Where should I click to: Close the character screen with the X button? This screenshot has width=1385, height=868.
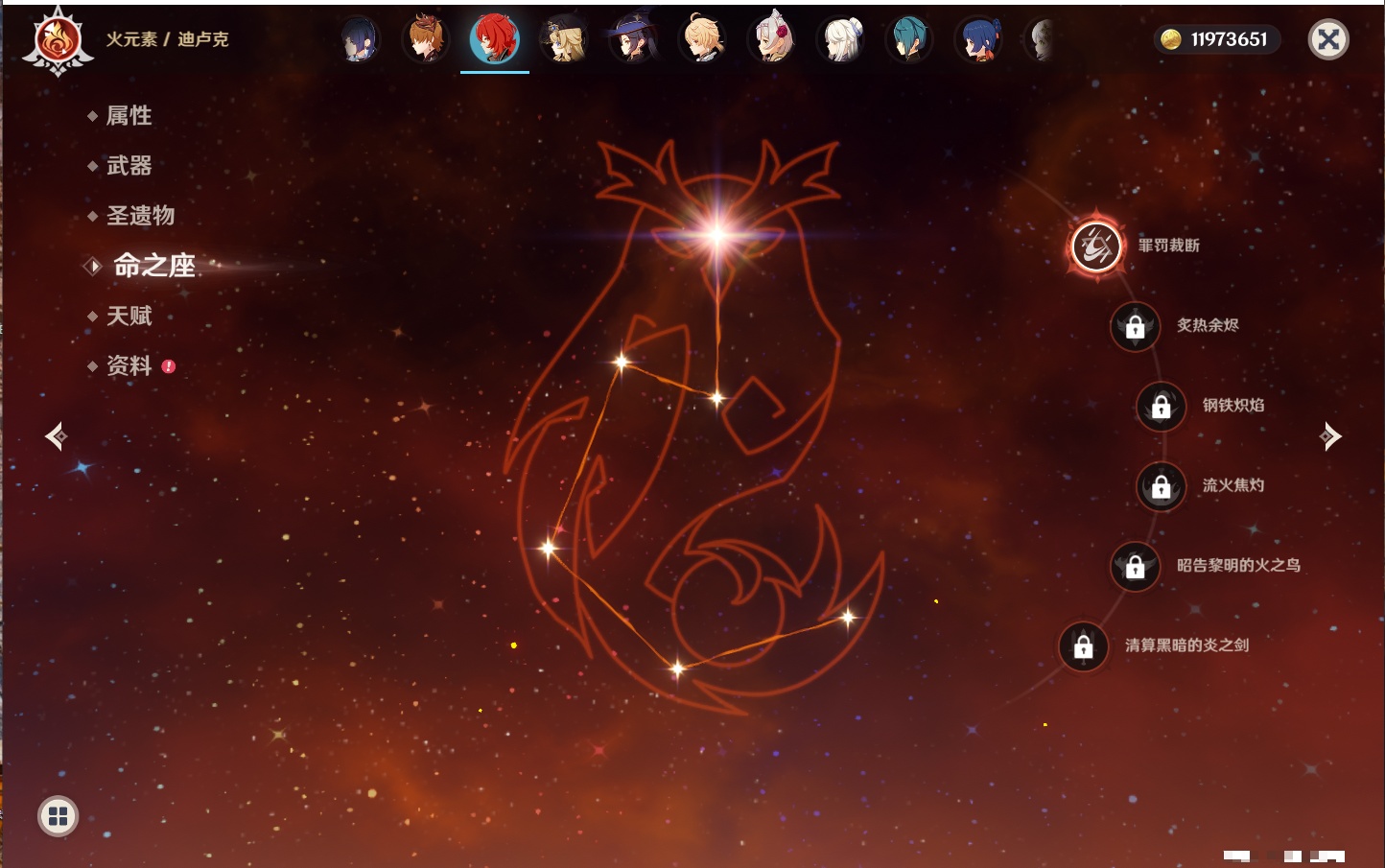click(x=1329, y=39)
